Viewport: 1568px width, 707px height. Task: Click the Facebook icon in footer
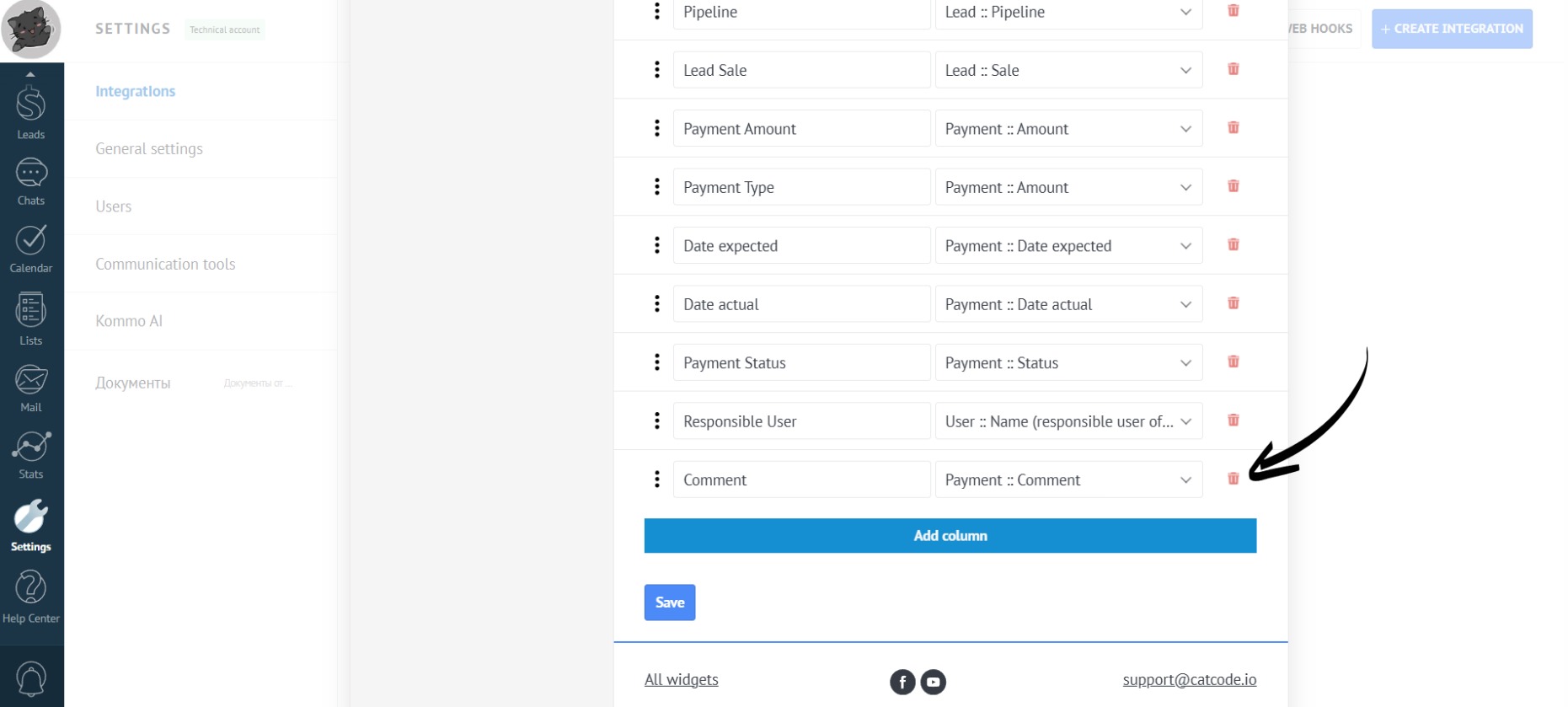coord(902,682)
